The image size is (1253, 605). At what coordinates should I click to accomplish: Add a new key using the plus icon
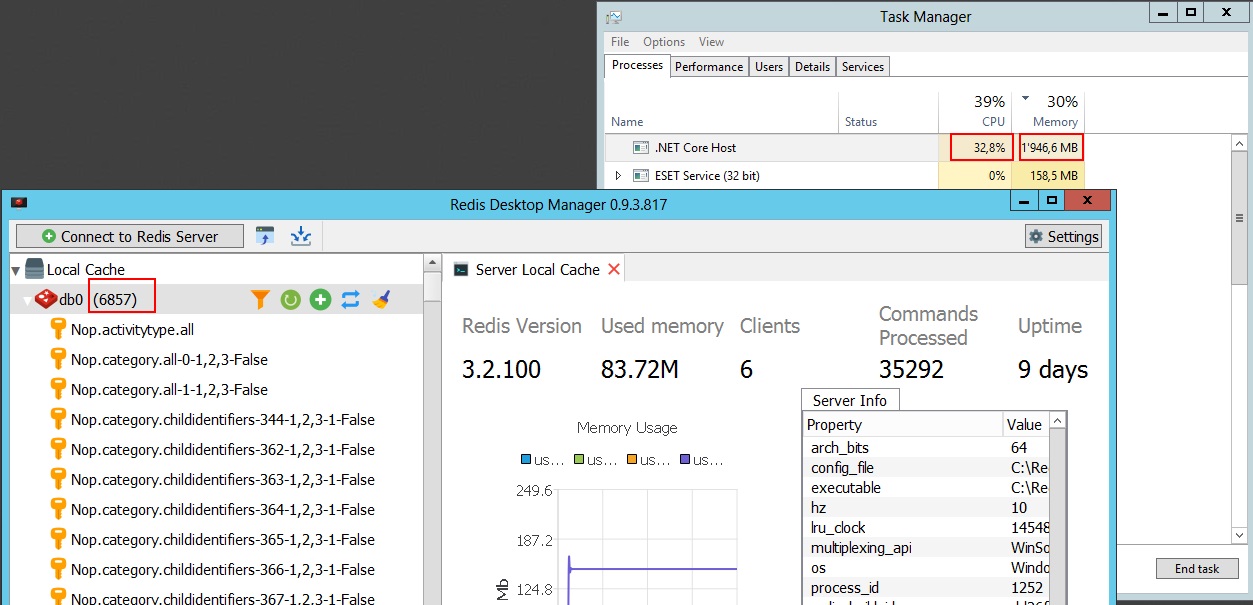[x=320, y=298]
